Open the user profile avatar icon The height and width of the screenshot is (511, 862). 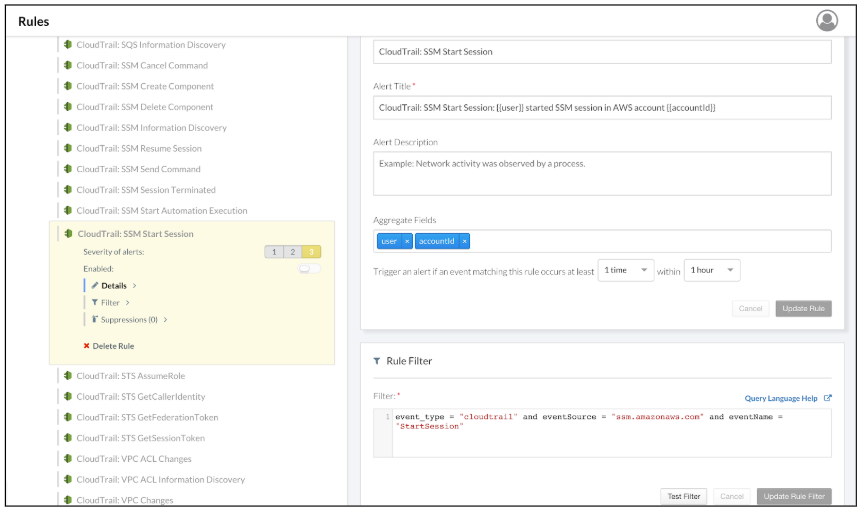click(827, 21)
